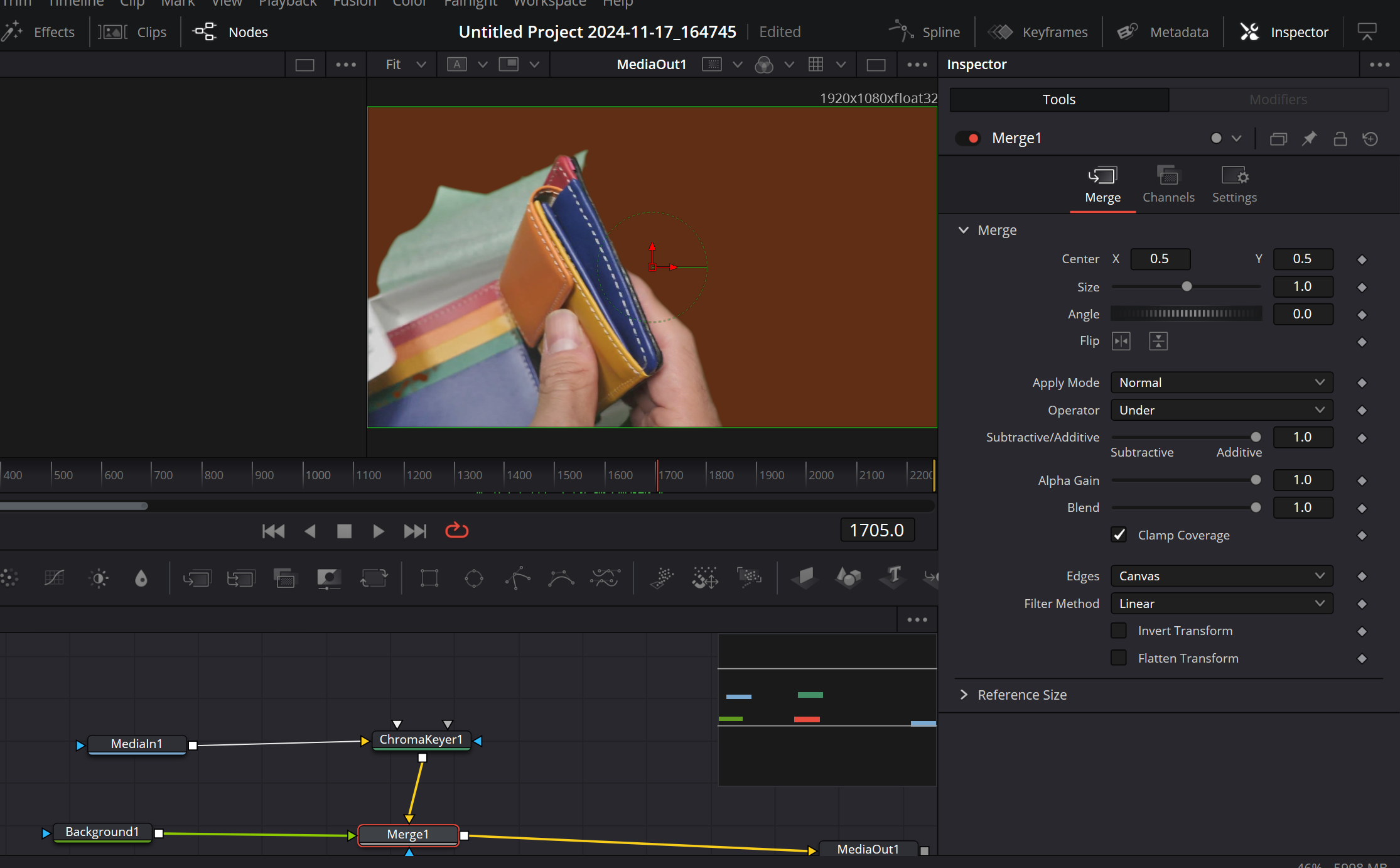This screenshot has height=868, width=1400.
Task: Open the Apply Mode dropdown
Action: pos(1221,382)
